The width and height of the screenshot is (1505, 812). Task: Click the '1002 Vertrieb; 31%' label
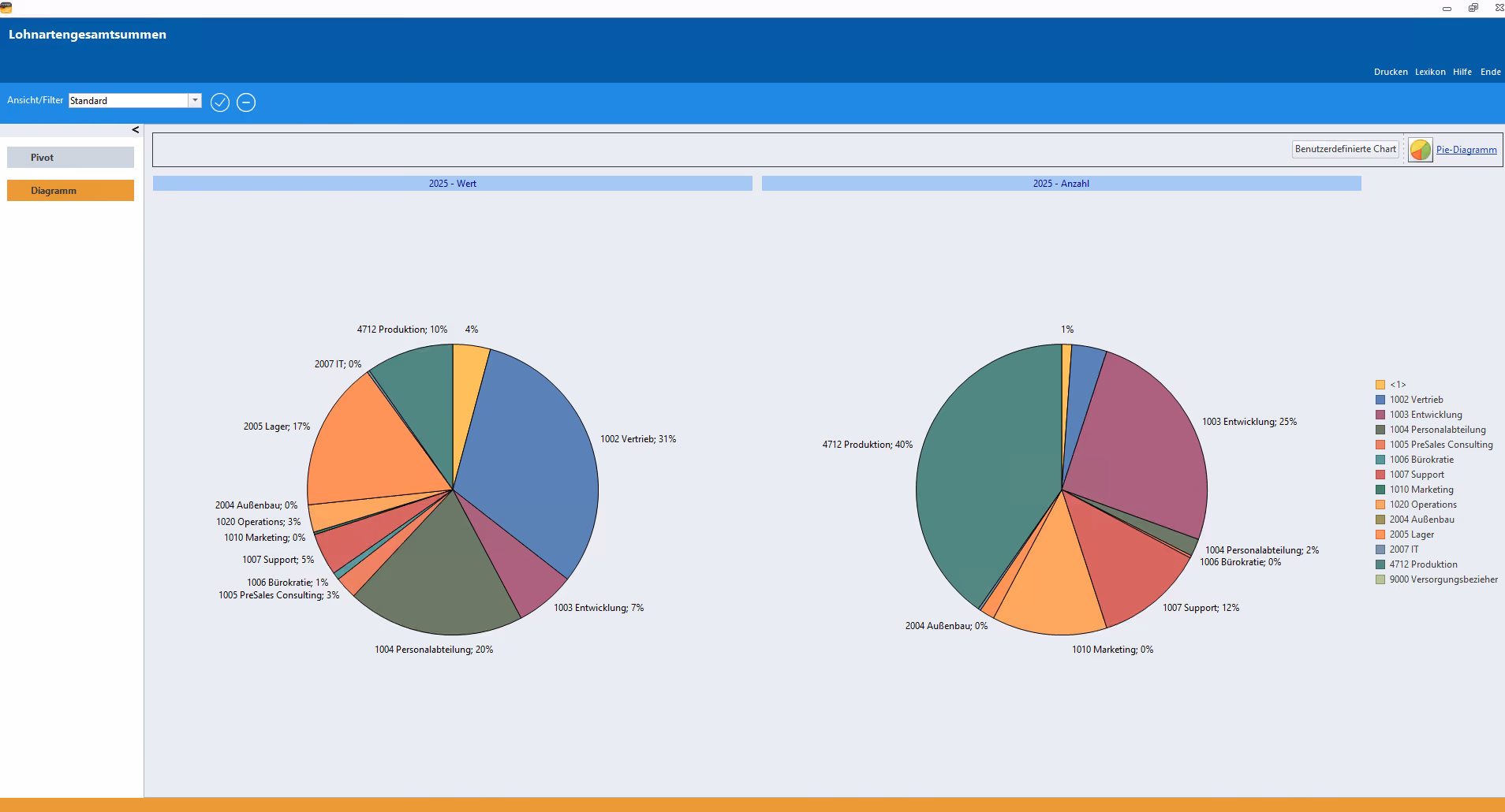[638, 439]
